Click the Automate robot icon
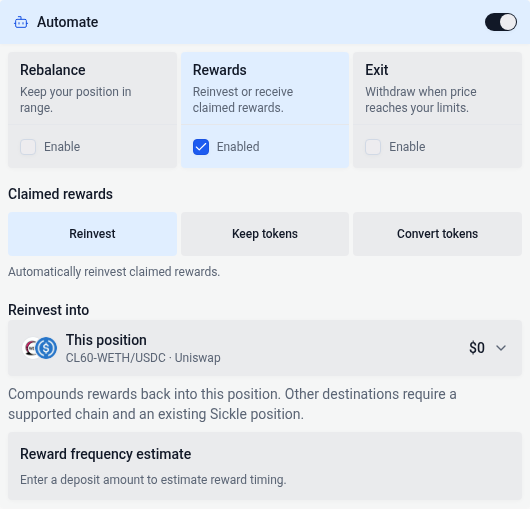Screen dimensions: 530x509 (x=21, y=22)
